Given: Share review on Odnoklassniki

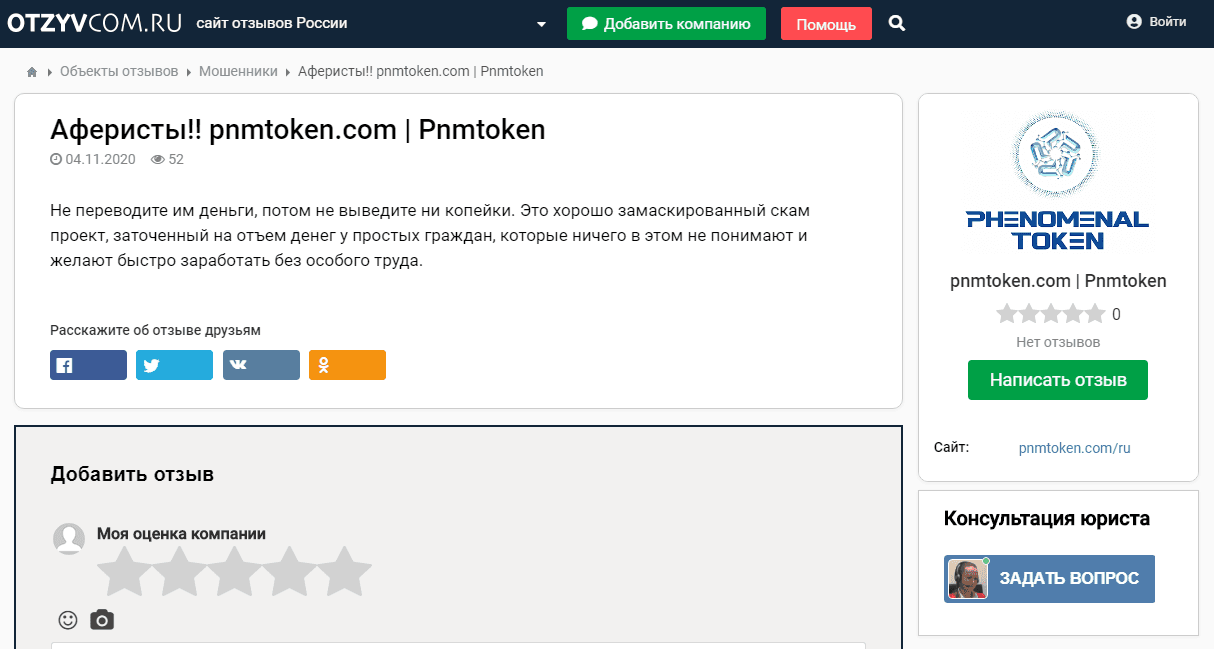Looking at the screenshot, I should coord(347,365).
